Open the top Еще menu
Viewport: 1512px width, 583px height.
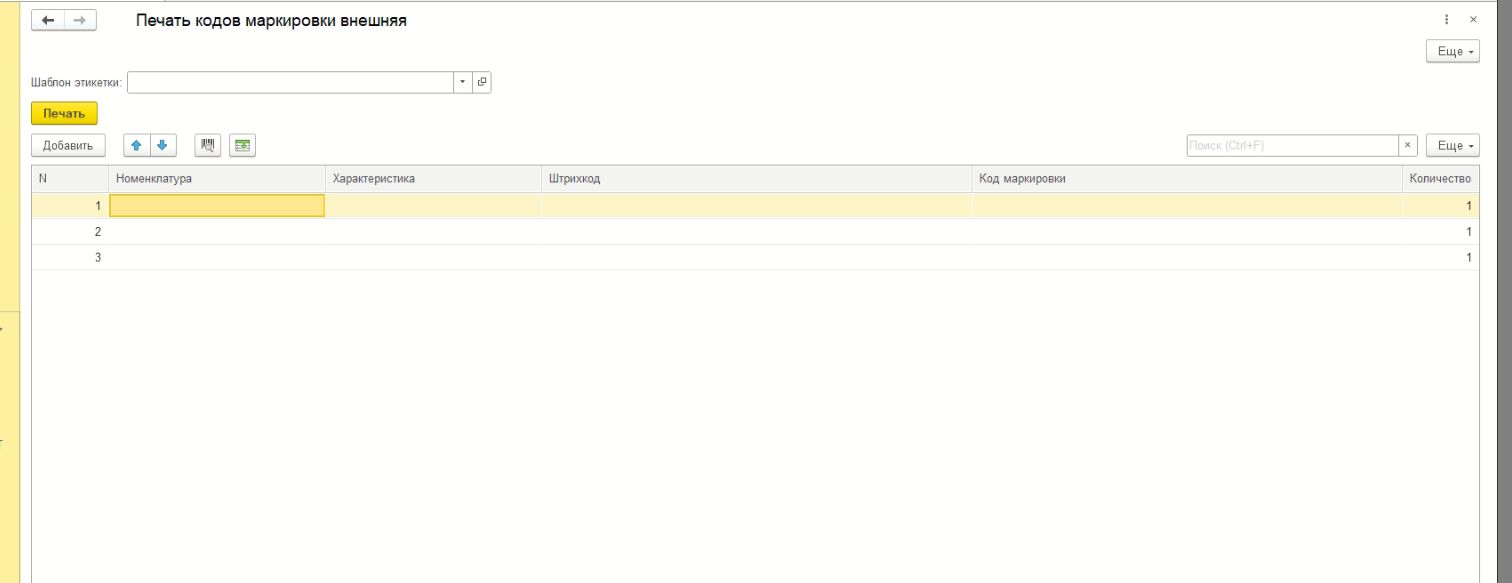(x=1452, y=51)
